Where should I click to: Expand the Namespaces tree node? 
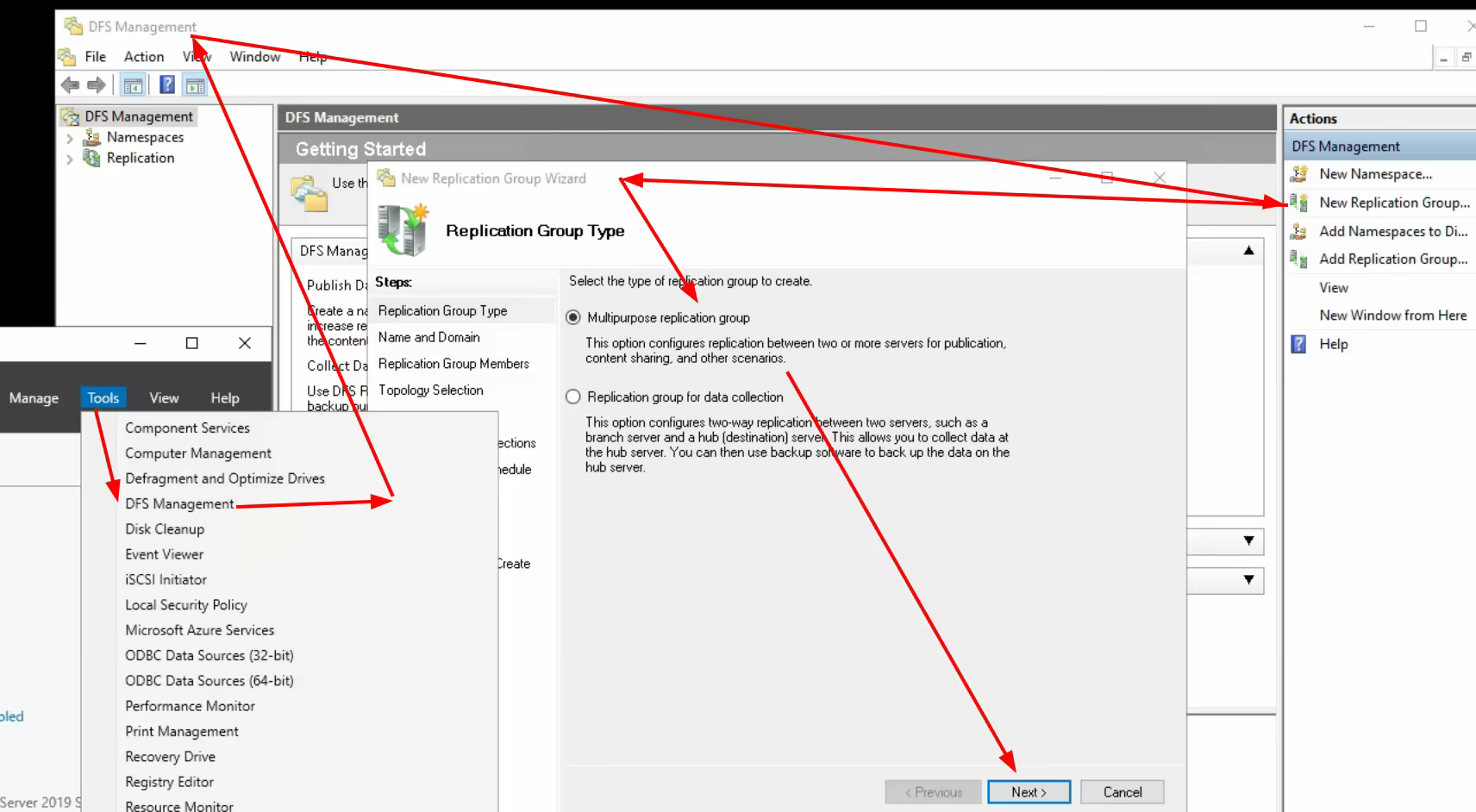point(70,138)
